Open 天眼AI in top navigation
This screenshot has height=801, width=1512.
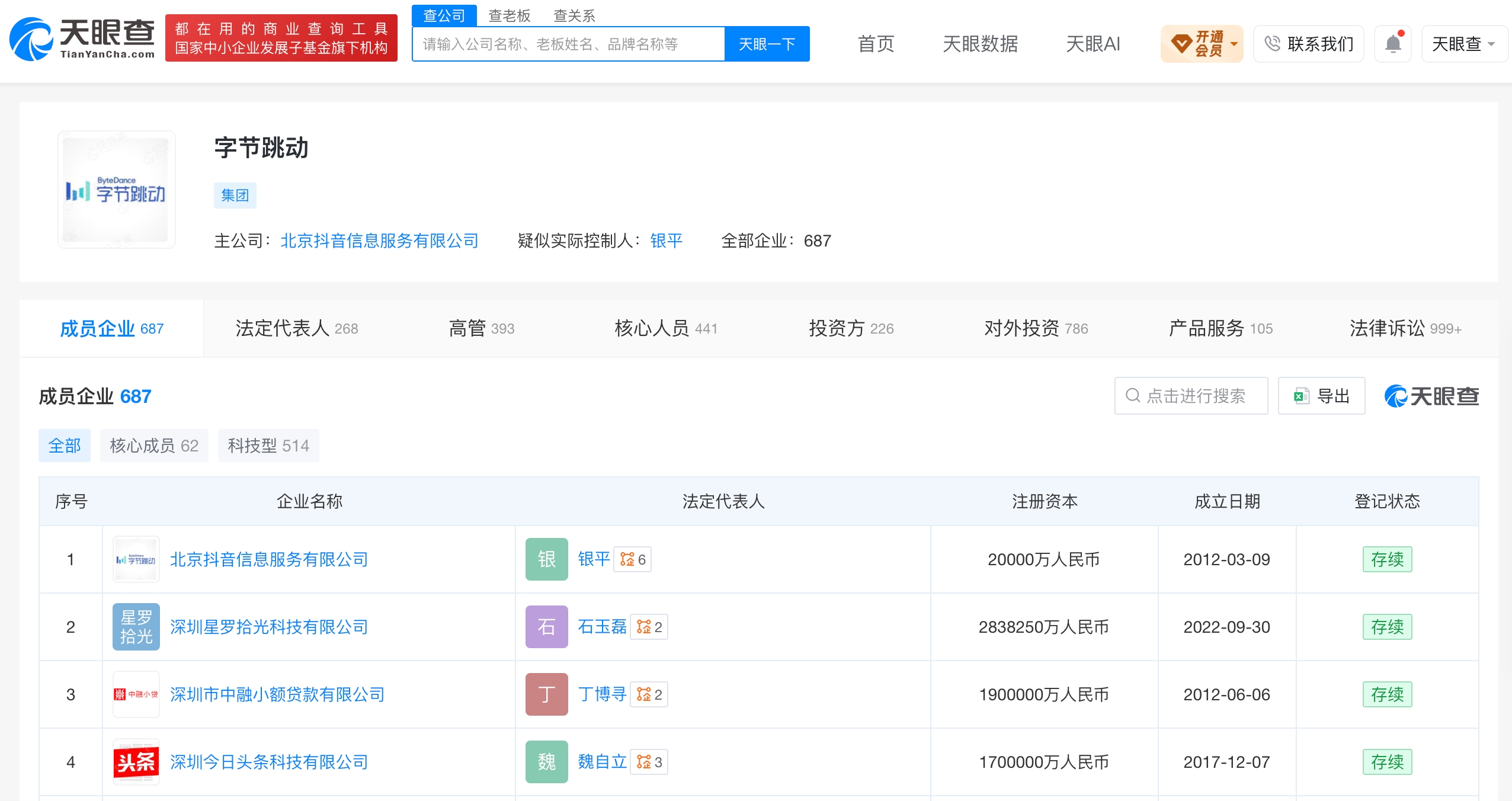1093,43
